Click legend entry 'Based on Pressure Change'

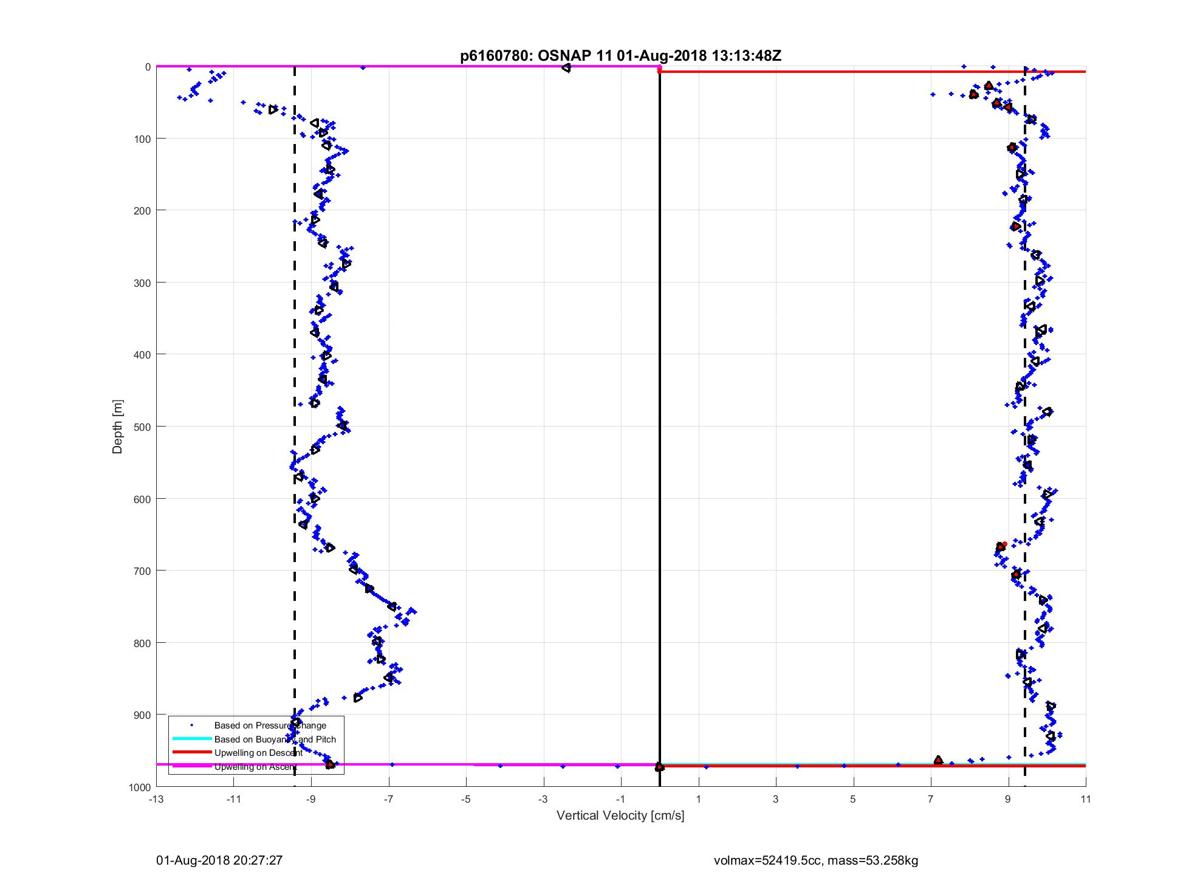[270, 725]
